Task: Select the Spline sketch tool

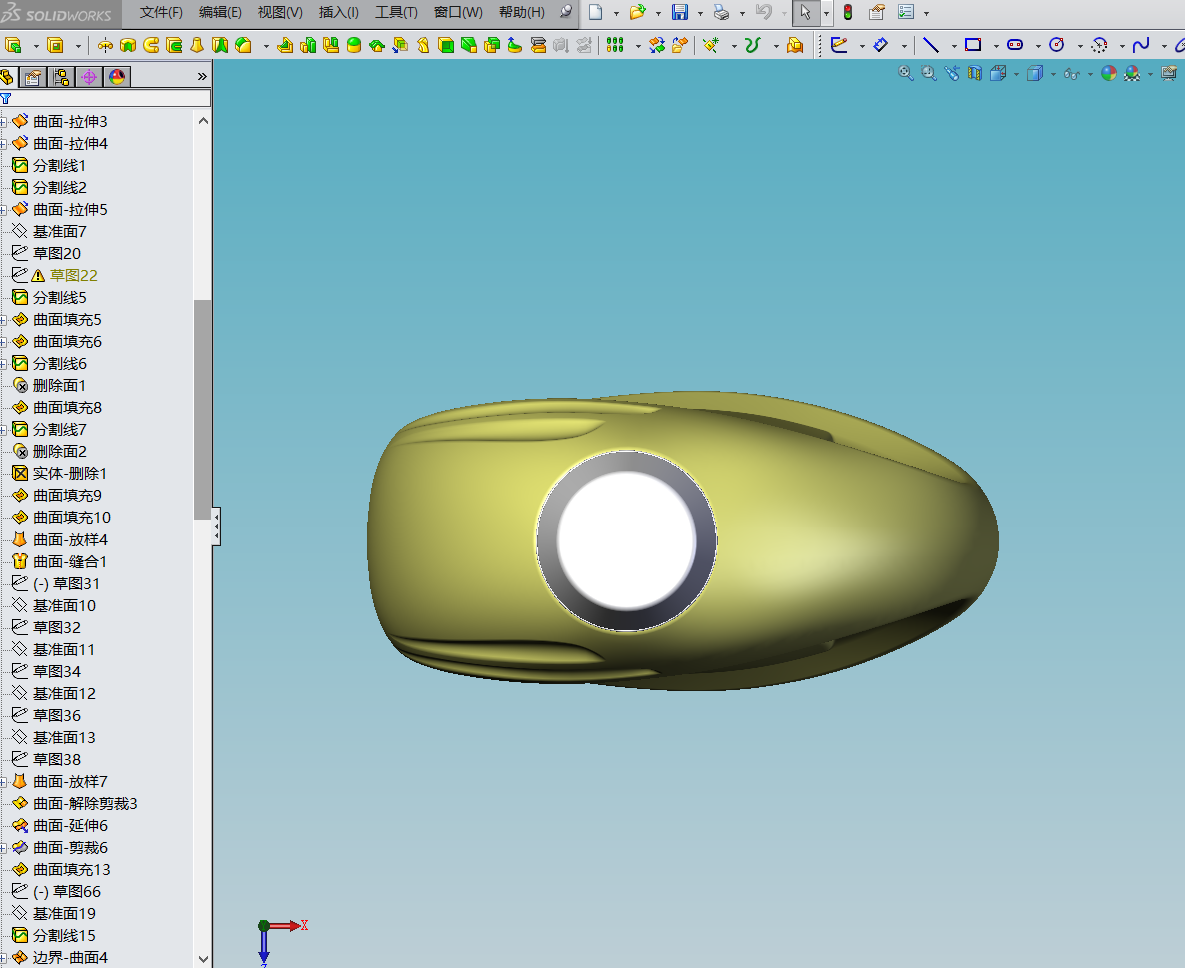Action: [x=1141, y=45]
